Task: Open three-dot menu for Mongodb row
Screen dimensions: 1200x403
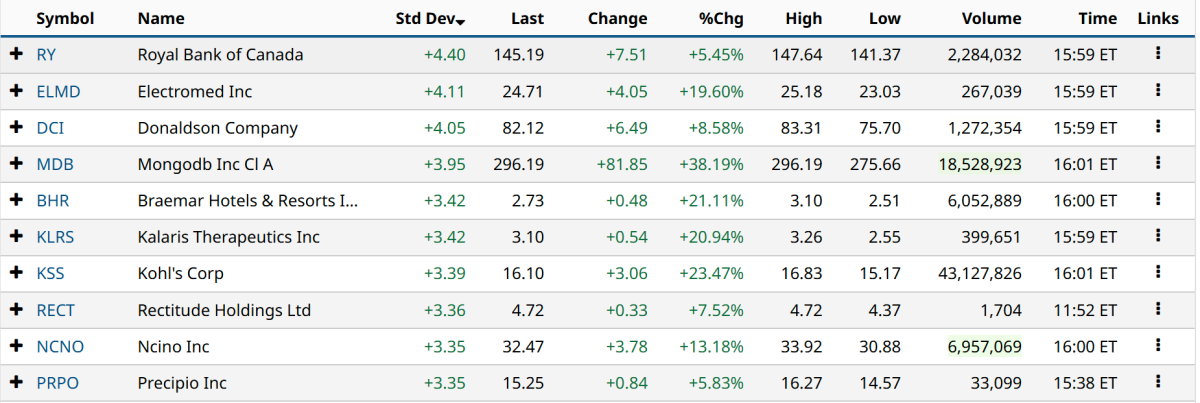Action: click(x=1158, y=164)
